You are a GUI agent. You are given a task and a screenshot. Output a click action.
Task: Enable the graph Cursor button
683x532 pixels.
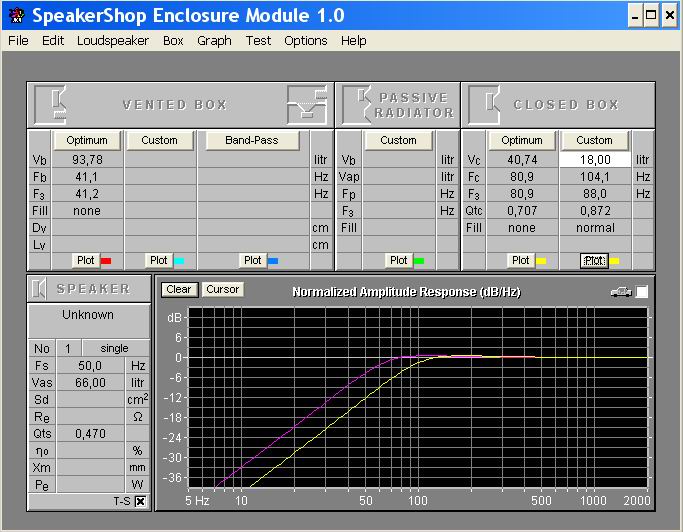(223, 289)
